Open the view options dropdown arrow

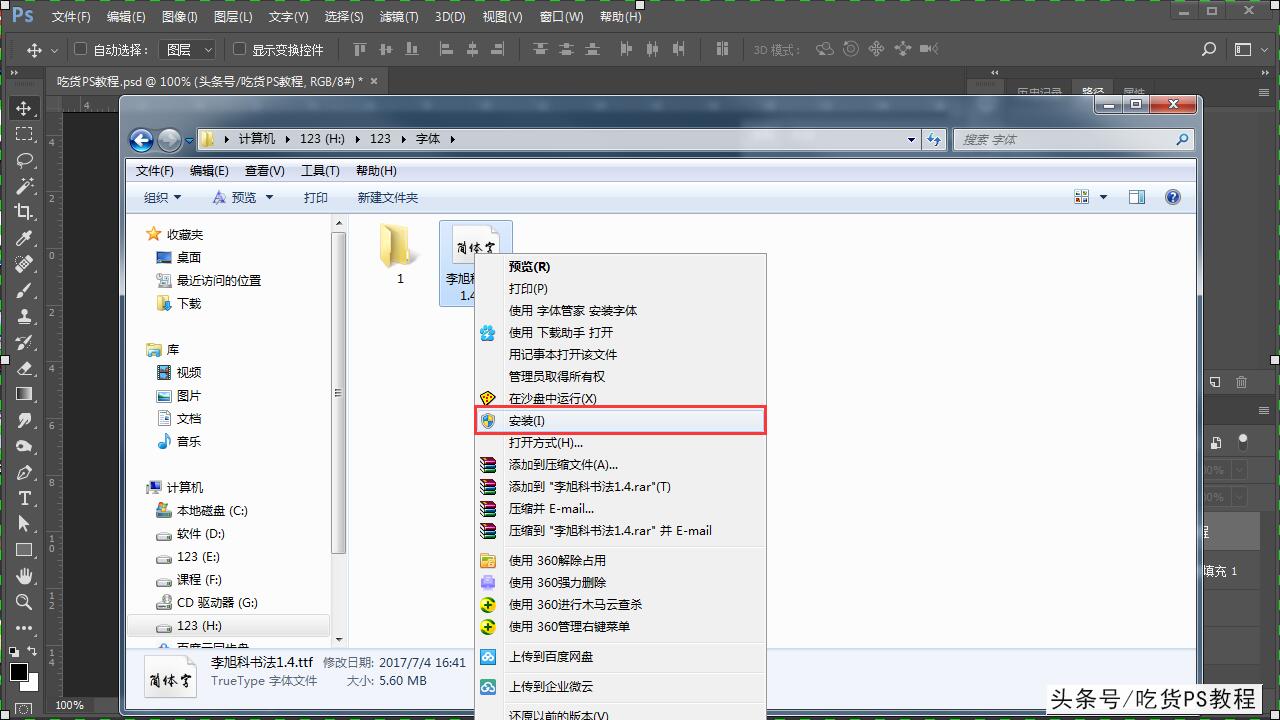[x=1104, y=197]
